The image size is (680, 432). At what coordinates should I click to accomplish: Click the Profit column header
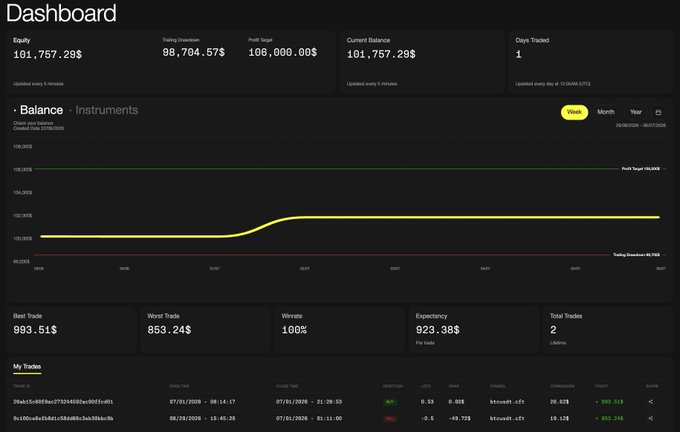coord(602,386)
